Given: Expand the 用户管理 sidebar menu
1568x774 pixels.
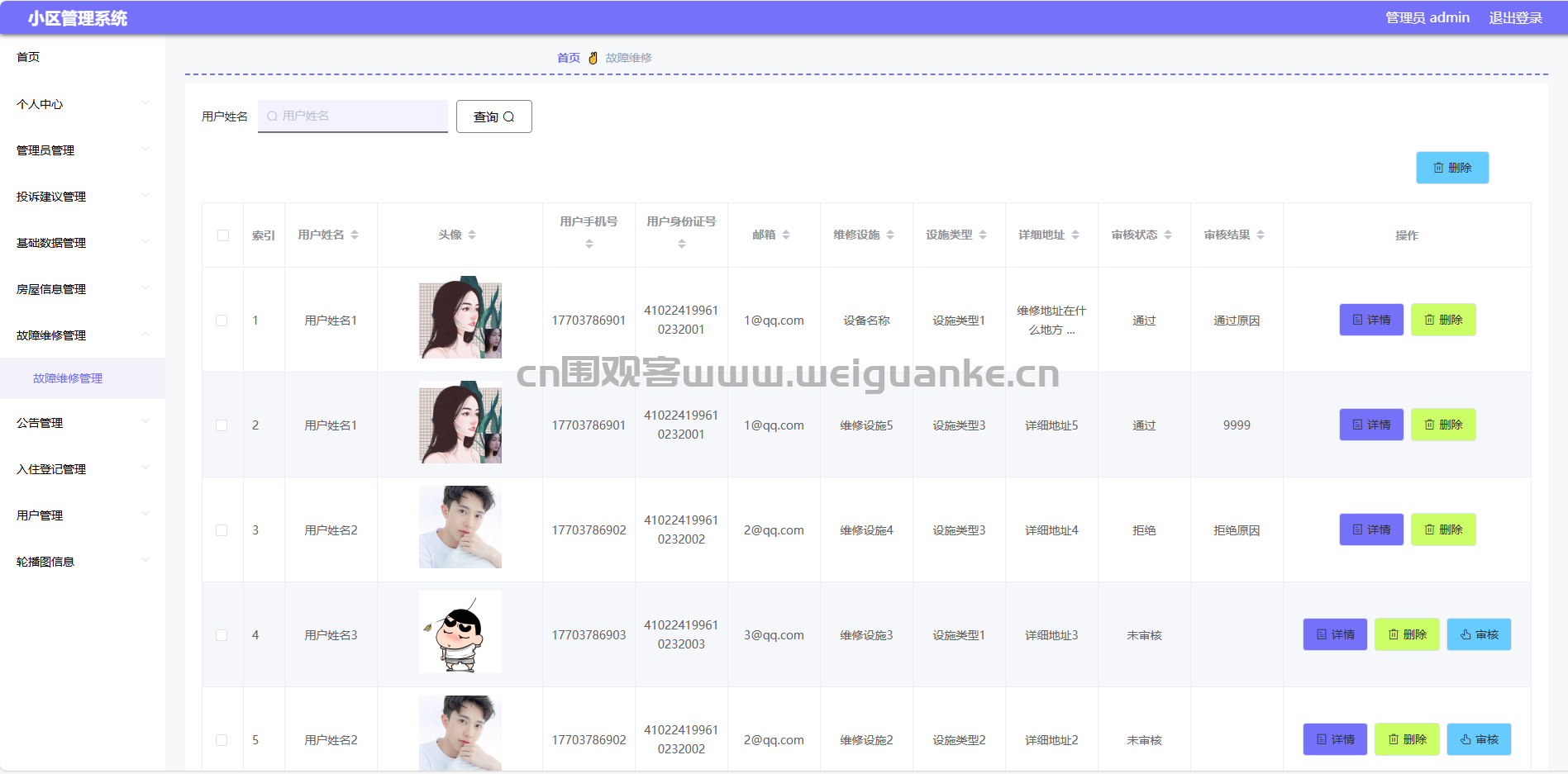Looking at the screenshot, I should [83, 515].
